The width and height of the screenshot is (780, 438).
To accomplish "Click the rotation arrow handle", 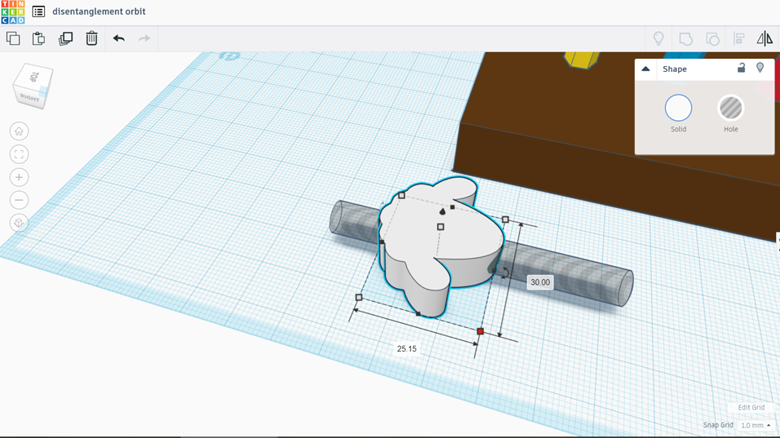I will point(505,272).
